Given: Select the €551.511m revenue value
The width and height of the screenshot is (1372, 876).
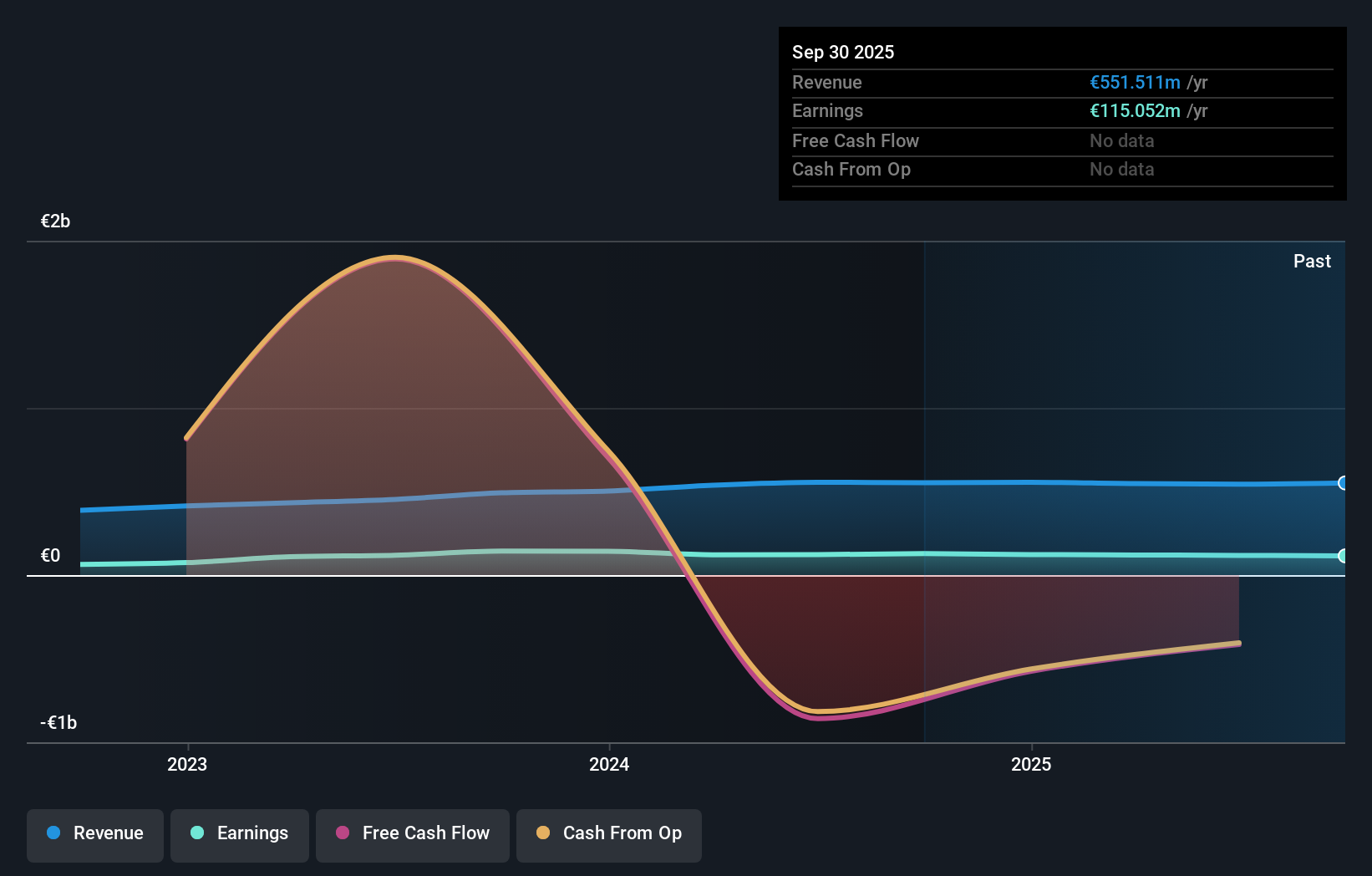Looking at the screenshot, I should pyautogui.click(x=1135, y=82).
